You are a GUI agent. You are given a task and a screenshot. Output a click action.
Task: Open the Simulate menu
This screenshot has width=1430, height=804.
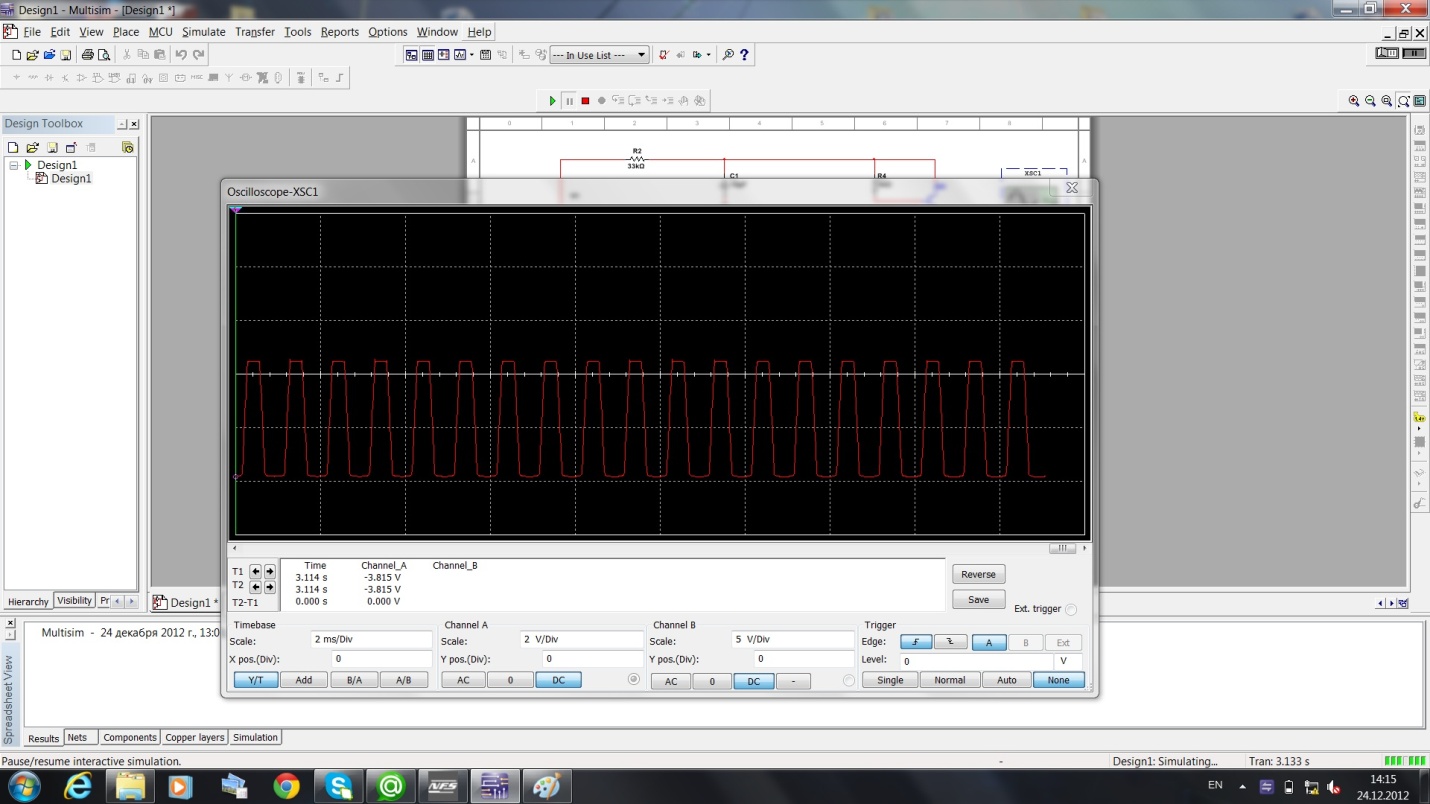coord(203,32)
